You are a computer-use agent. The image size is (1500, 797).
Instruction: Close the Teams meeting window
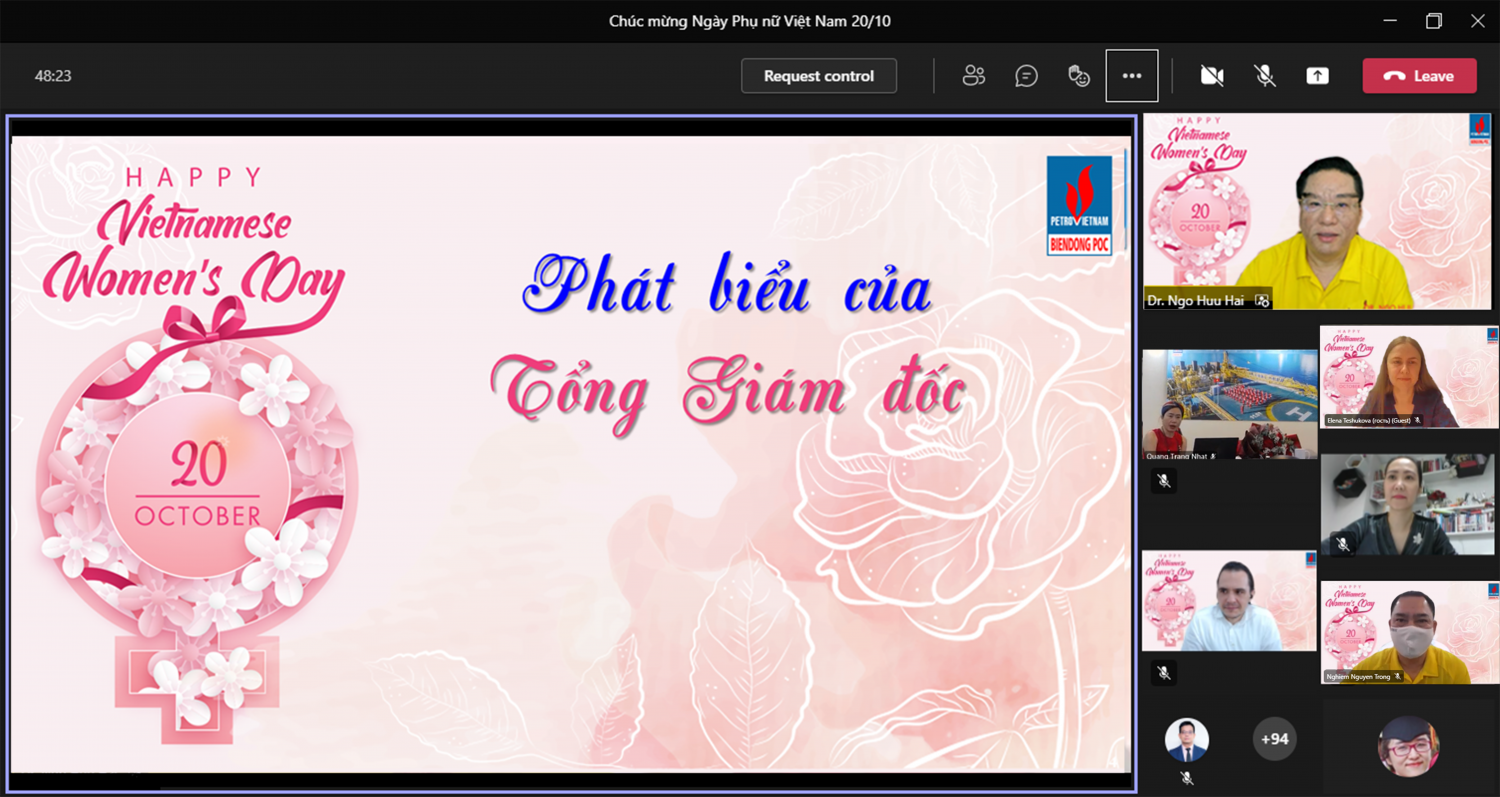coord(1478,21)
